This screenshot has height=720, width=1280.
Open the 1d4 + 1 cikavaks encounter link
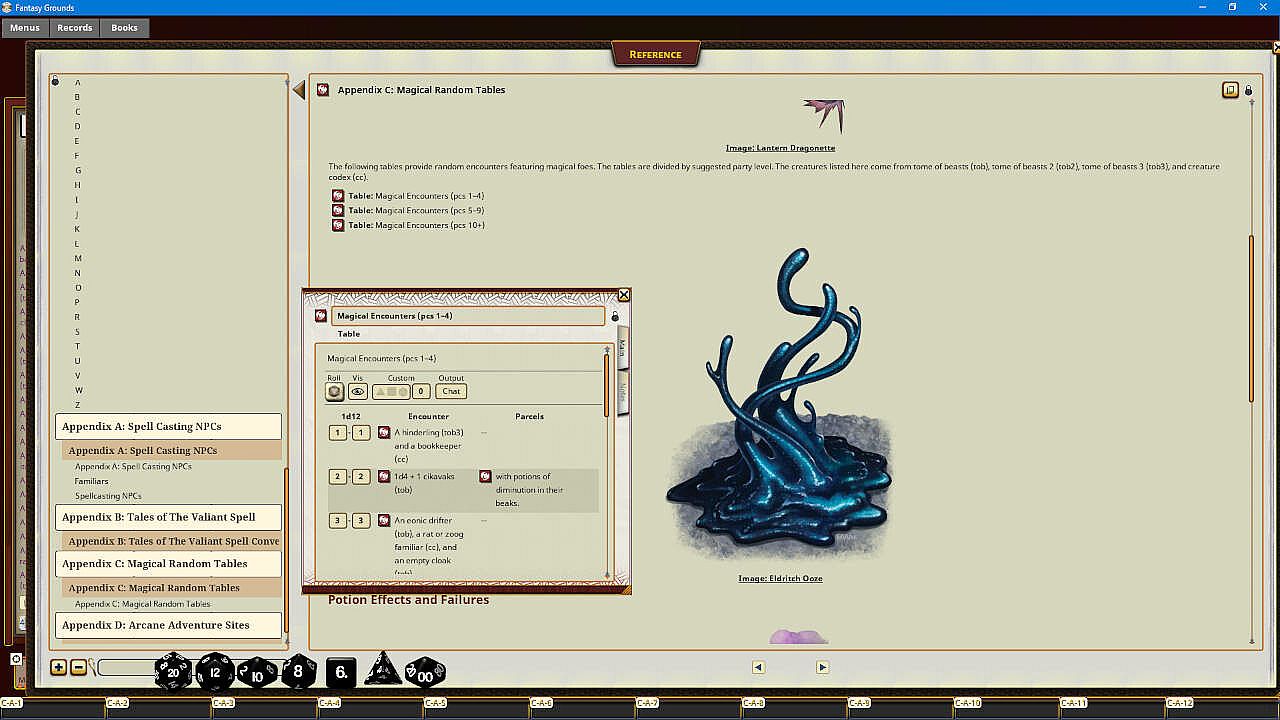pyautogui.click(x=384, y=477)
